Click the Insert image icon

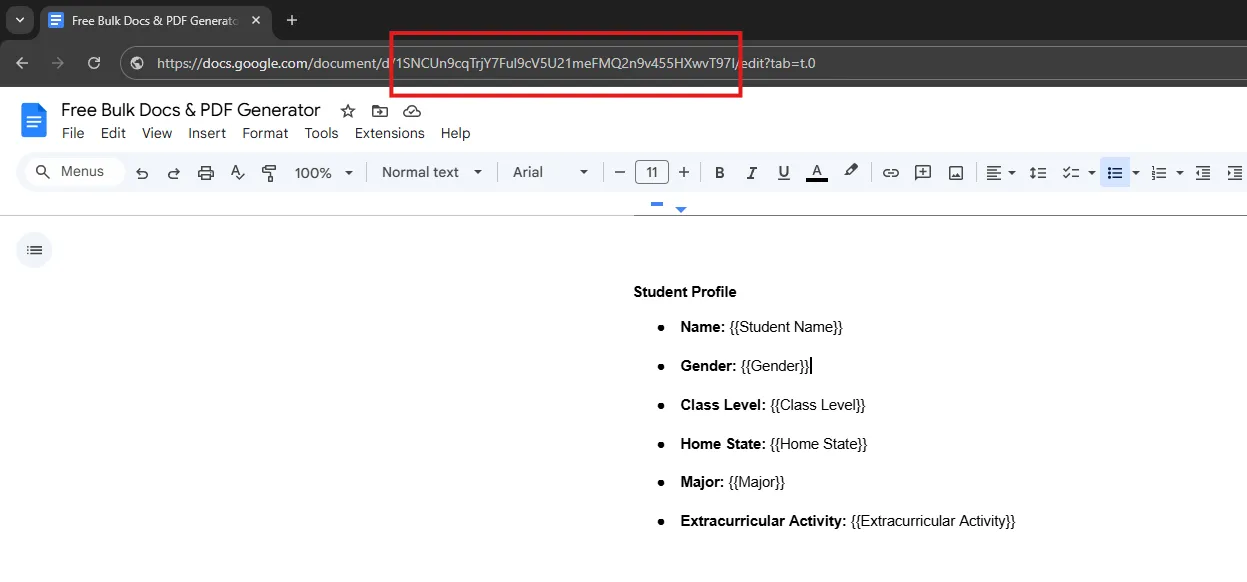[956, 173]
